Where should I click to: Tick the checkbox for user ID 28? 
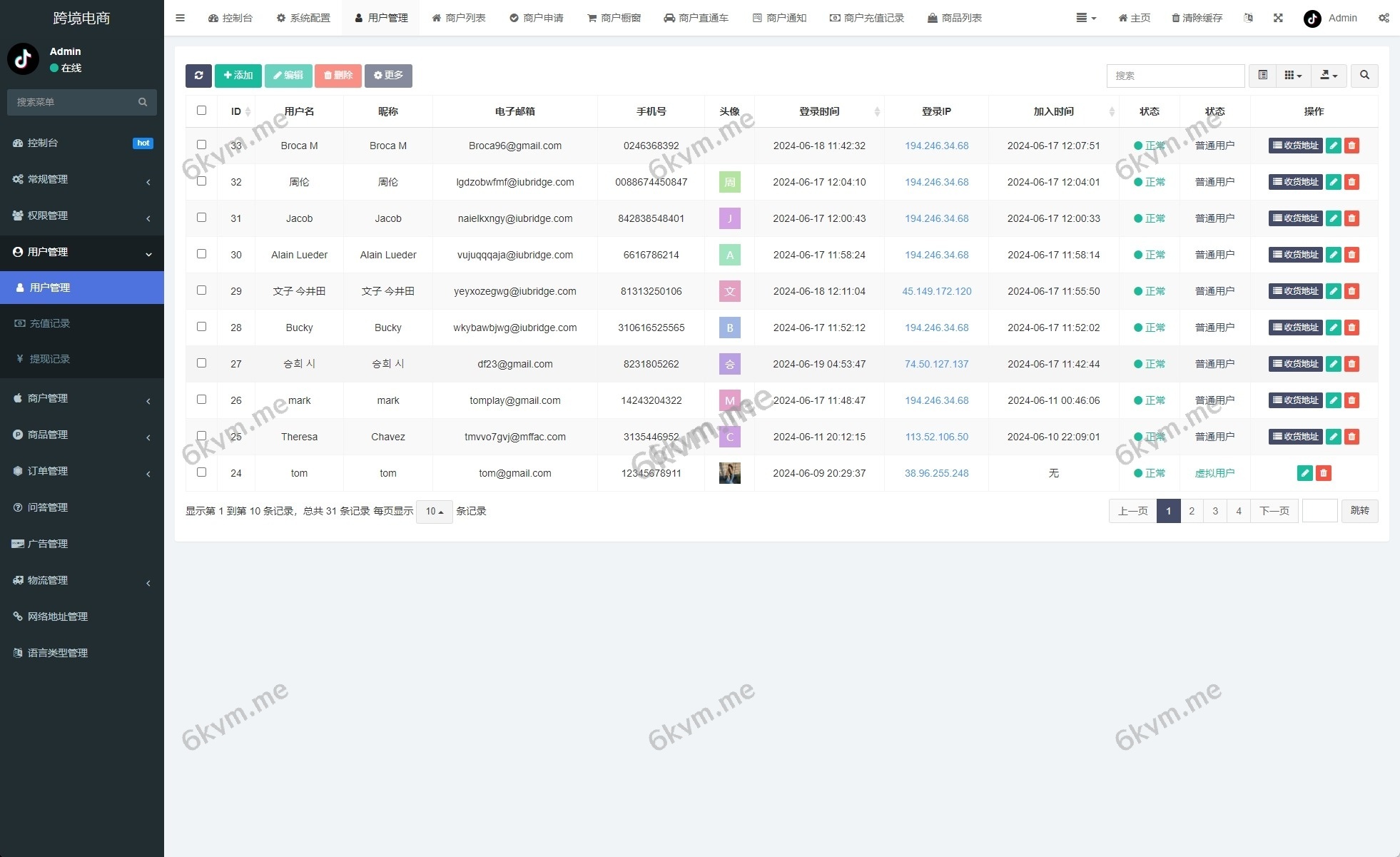click(x=201, y=327)
